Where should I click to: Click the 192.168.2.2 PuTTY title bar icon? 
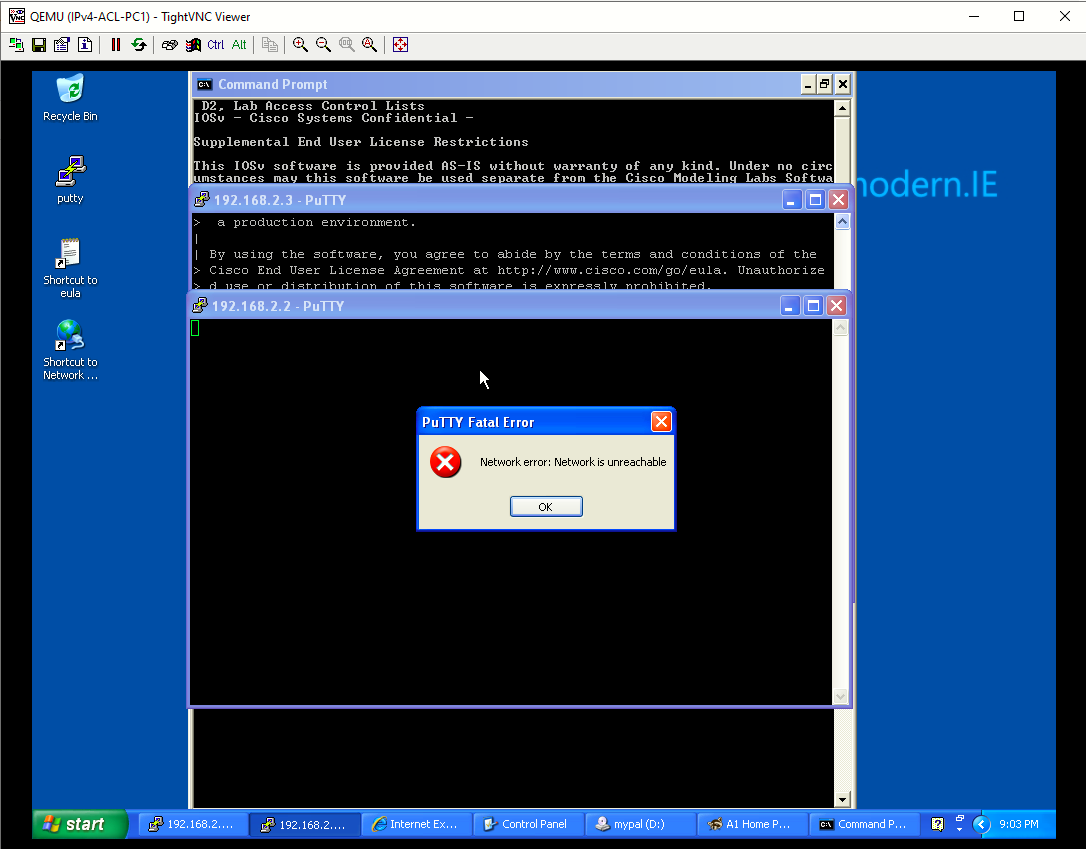(x=200, y=305)
